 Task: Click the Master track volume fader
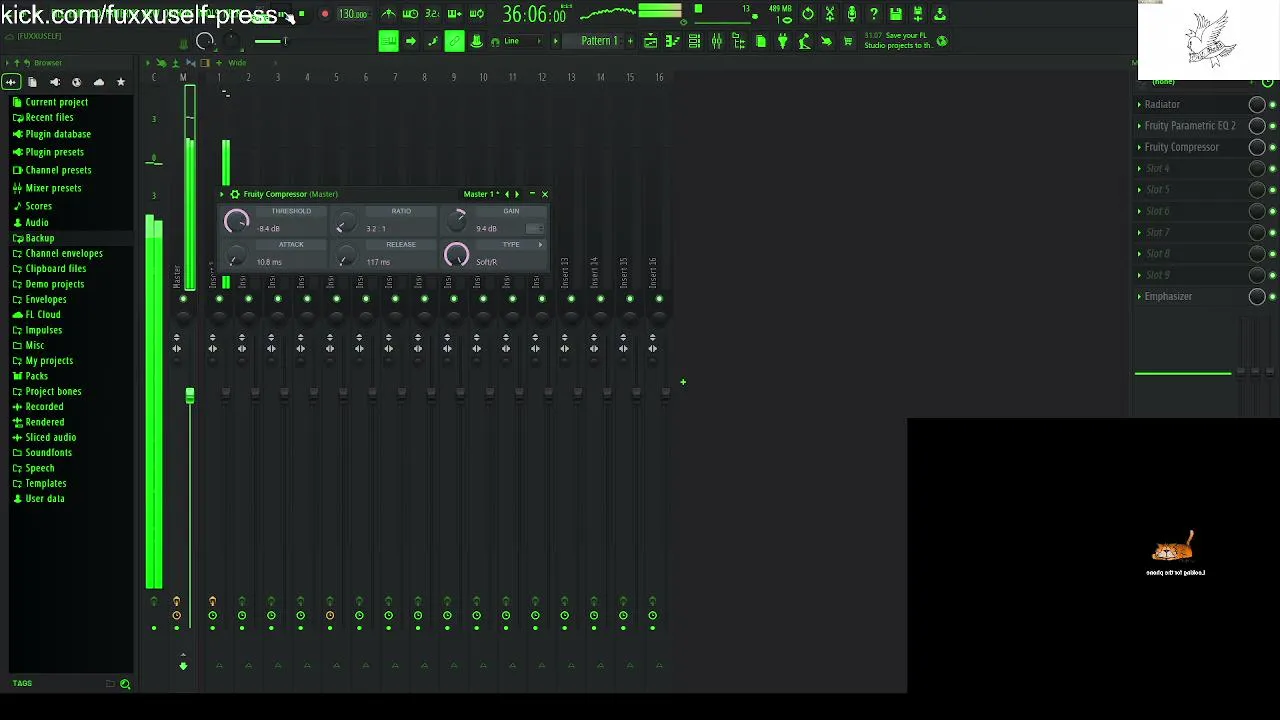189,397
